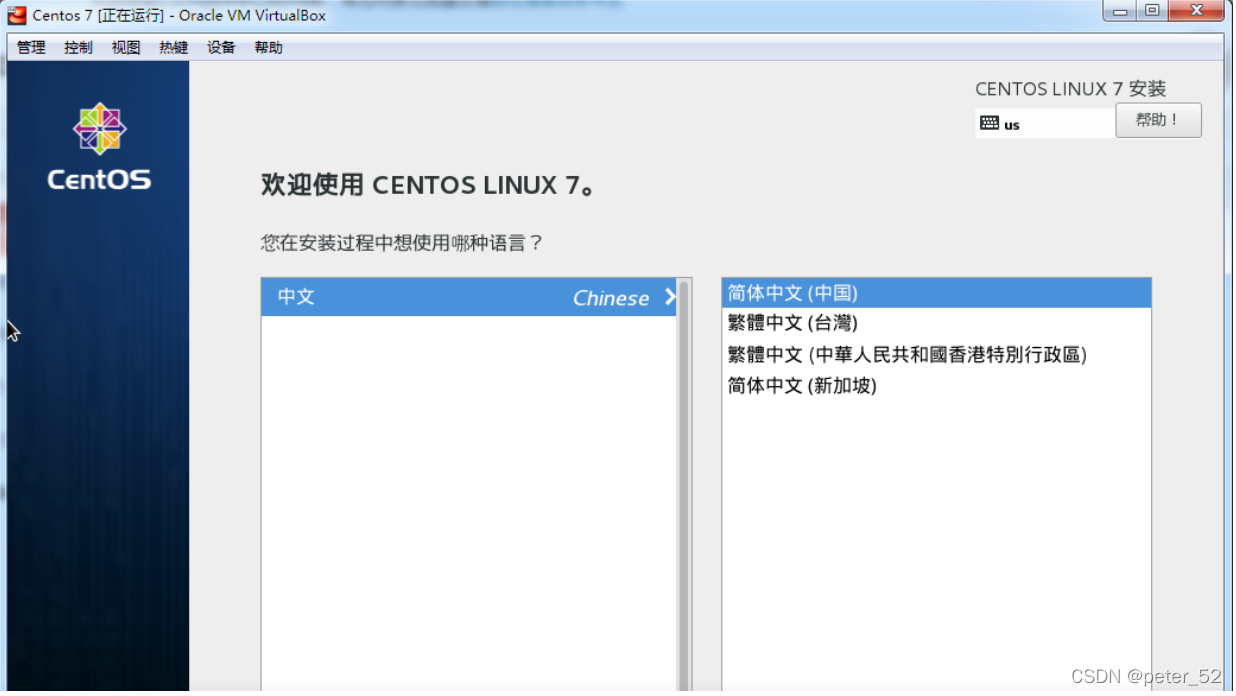Select 中文 Chinese in the language list
Viewport: 1236px width, 696px height.
point(469,297)
